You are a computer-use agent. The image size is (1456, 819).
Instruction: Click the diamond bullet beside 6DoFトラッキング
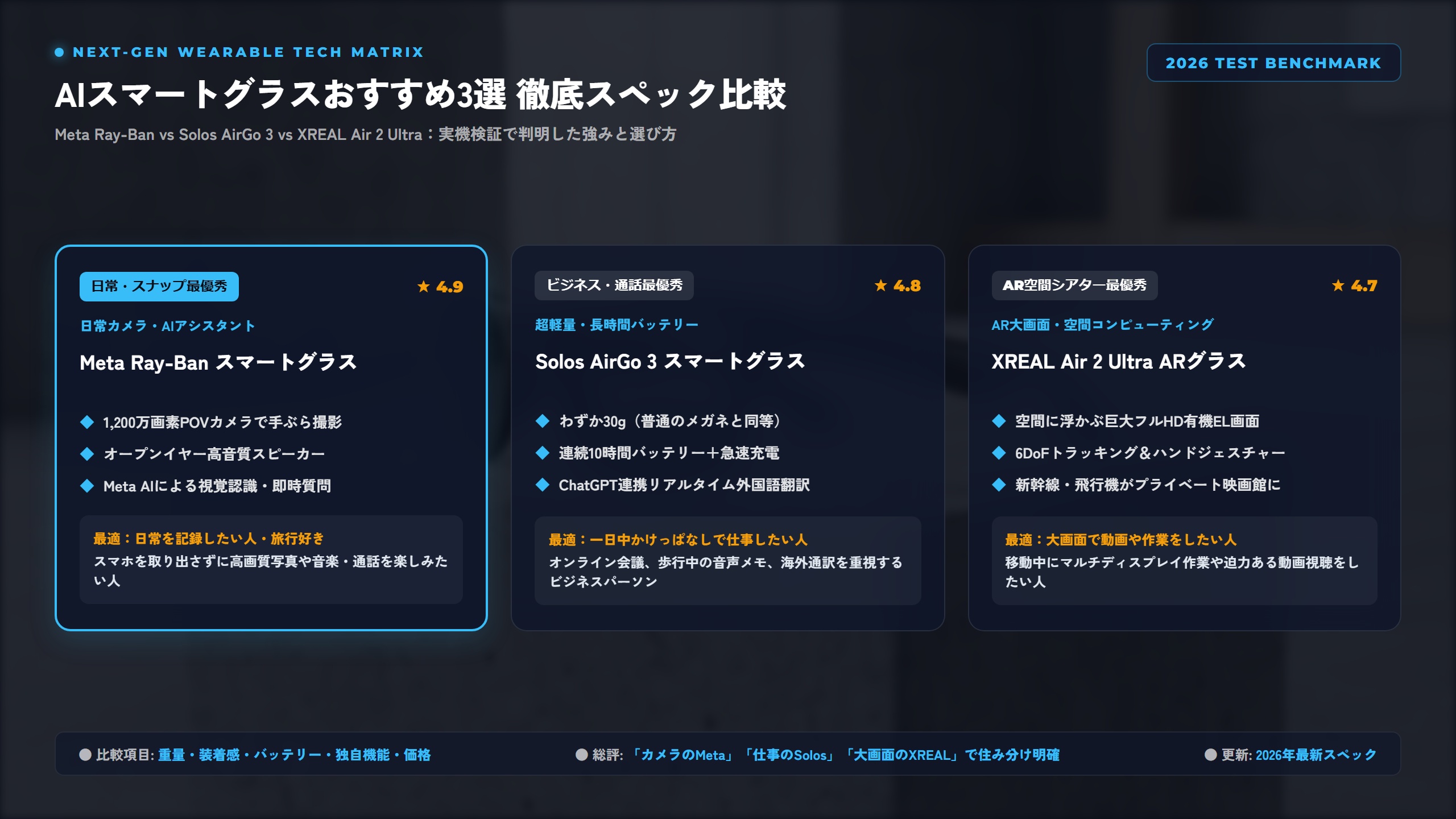point(999,453)
